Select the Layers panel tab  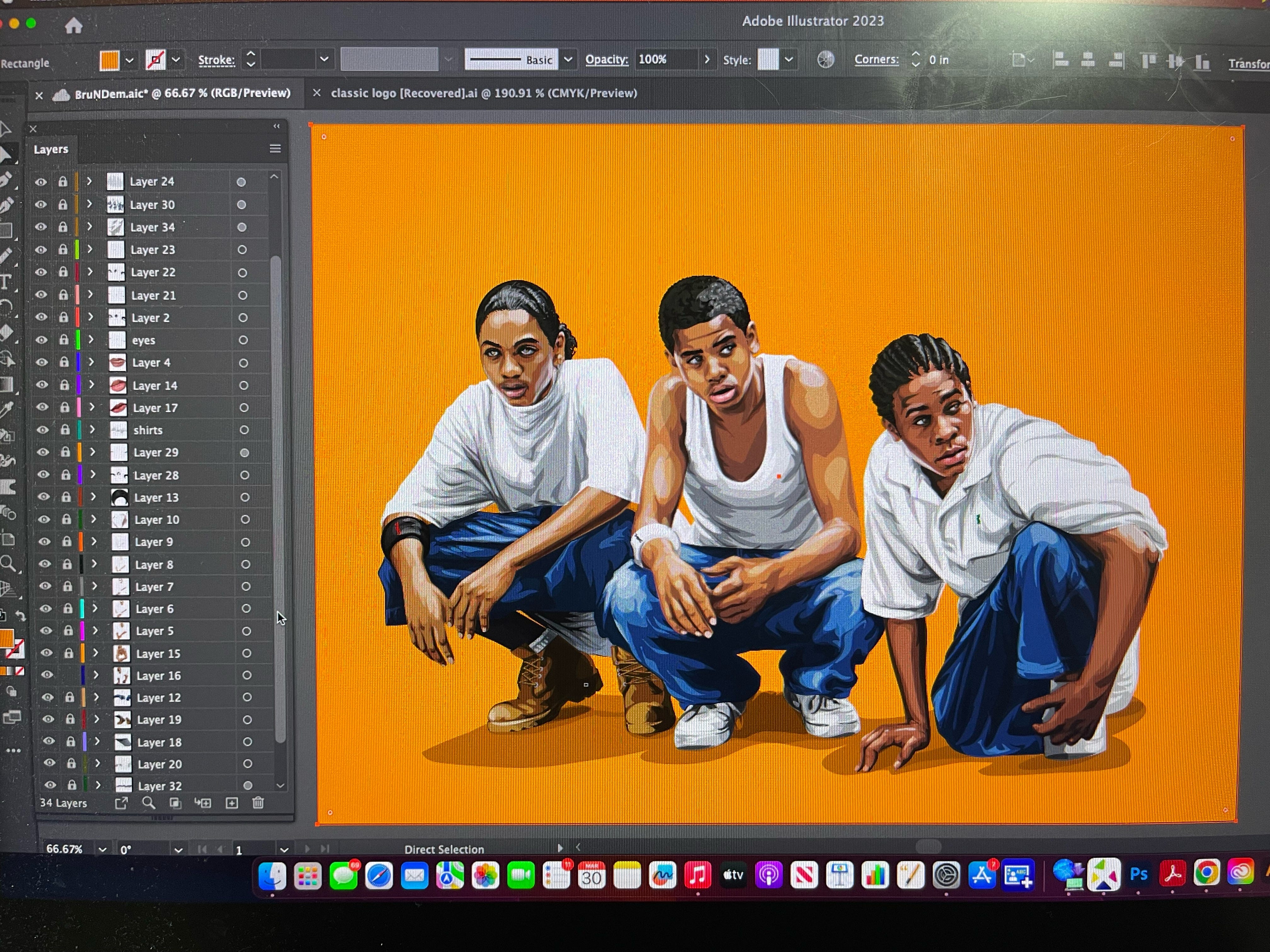point(51,149)
